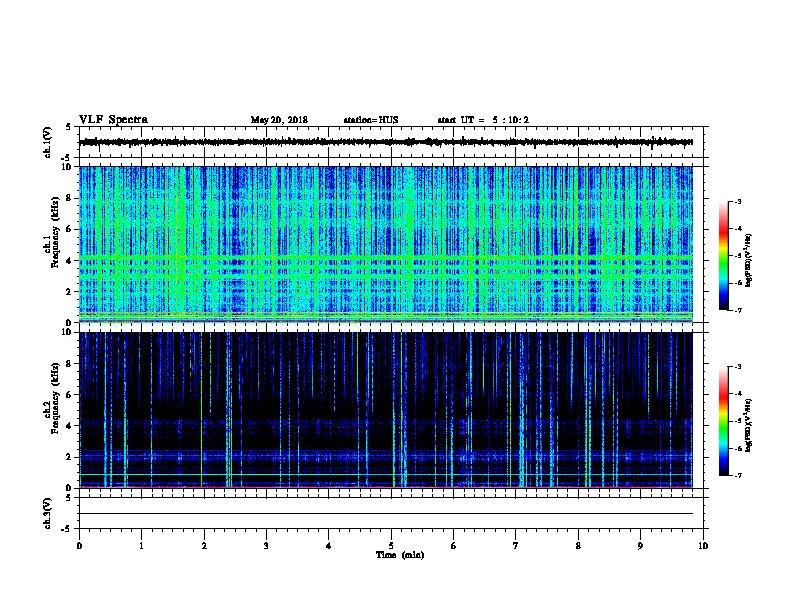
Task: Click the "ch.3(V)" axis label
Action: point(47,513)
